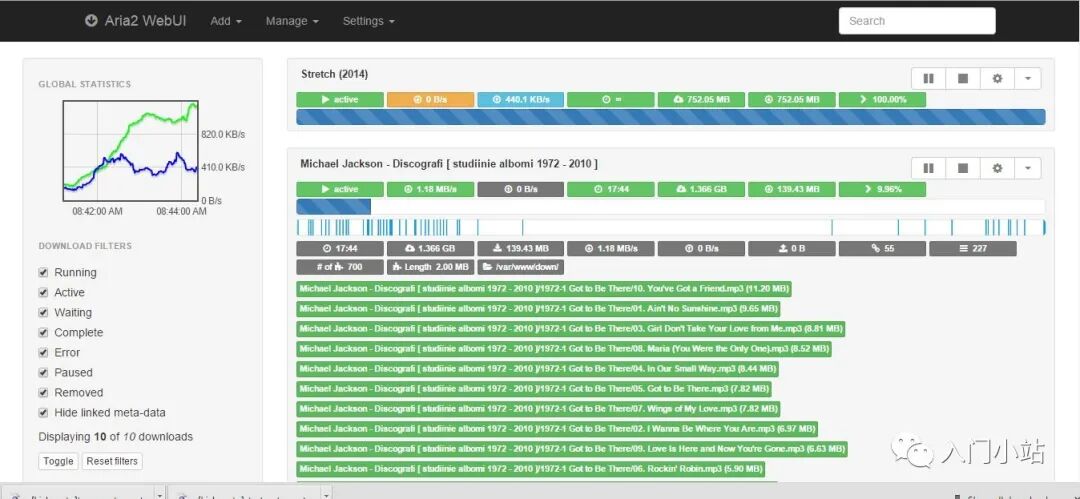1080x499 pixels.
Task: Click the gray 17:44 estimated time badge
Action: [340, 248]
